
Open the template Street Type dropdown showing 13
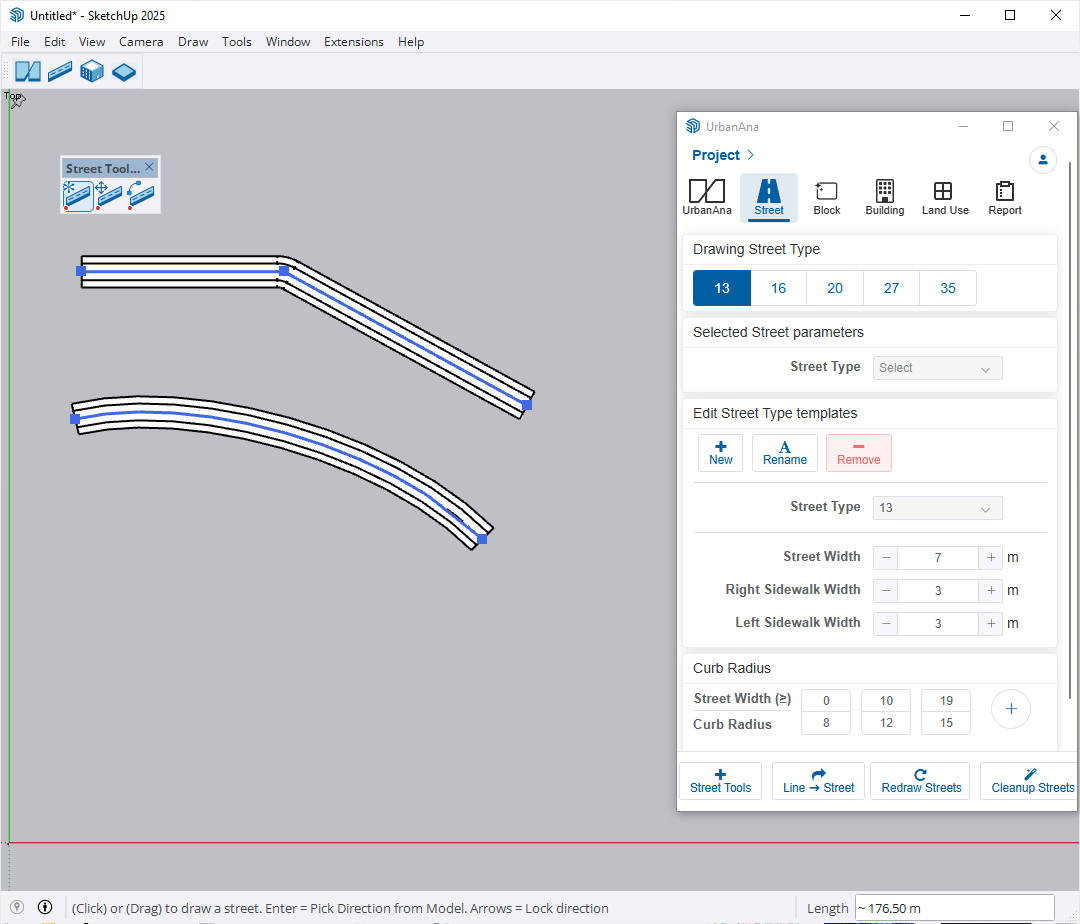937,508
